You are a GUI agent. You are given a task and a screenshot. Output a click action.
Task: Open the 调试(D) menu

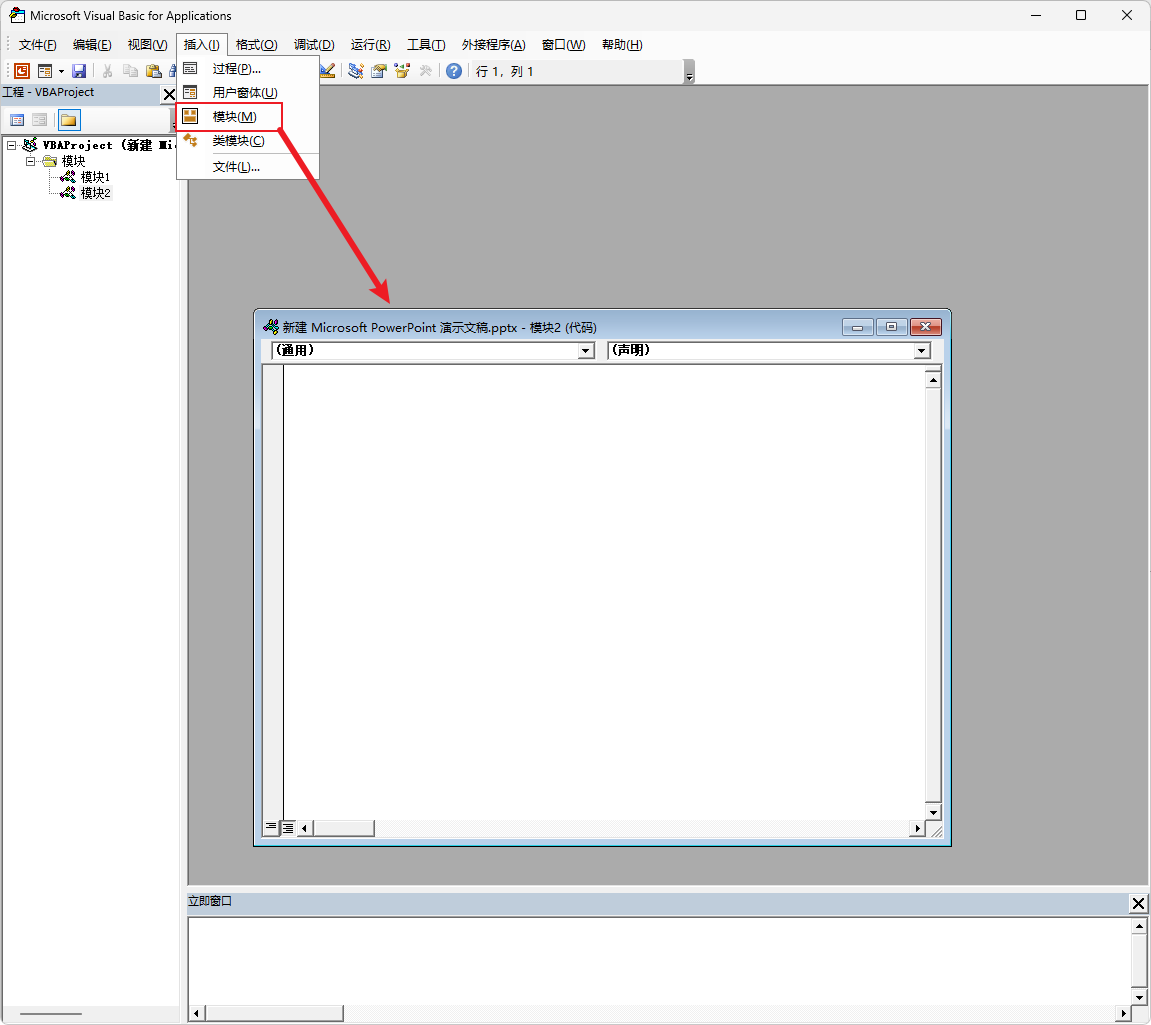click(x=314, y=45)
